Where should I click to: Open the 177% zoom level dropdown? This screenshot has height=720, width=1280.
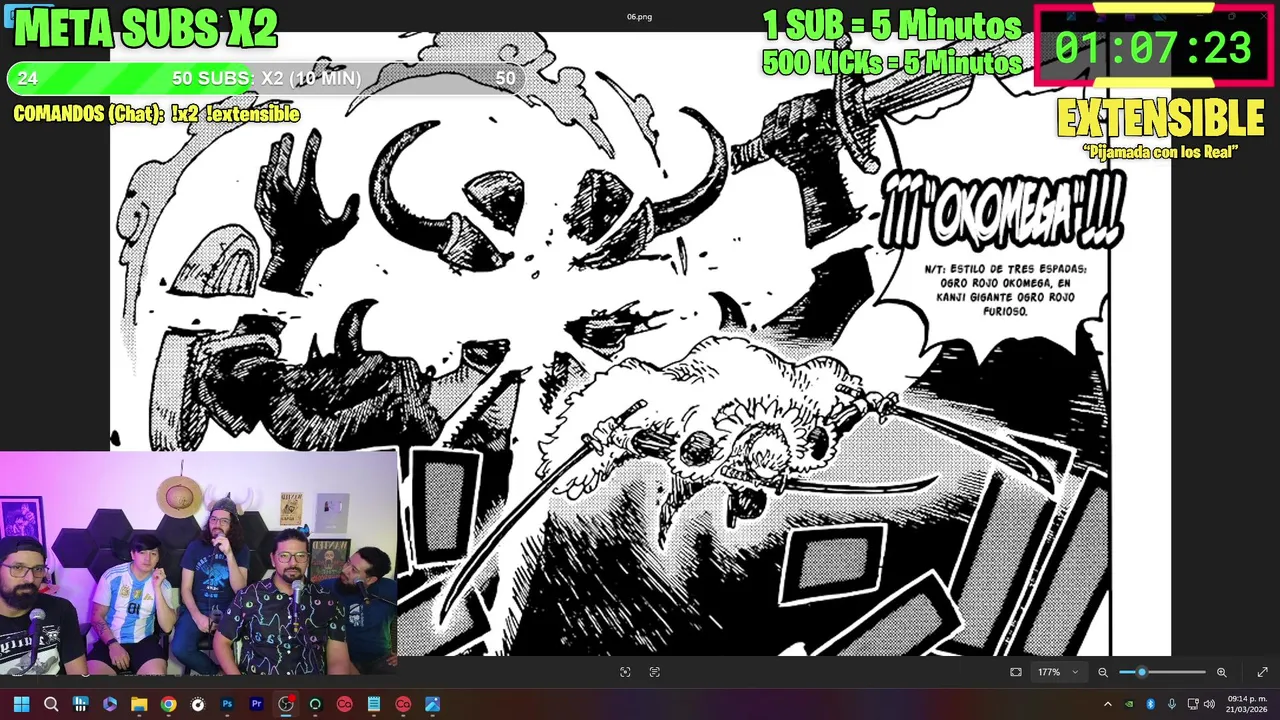(x=1058, y=672)
